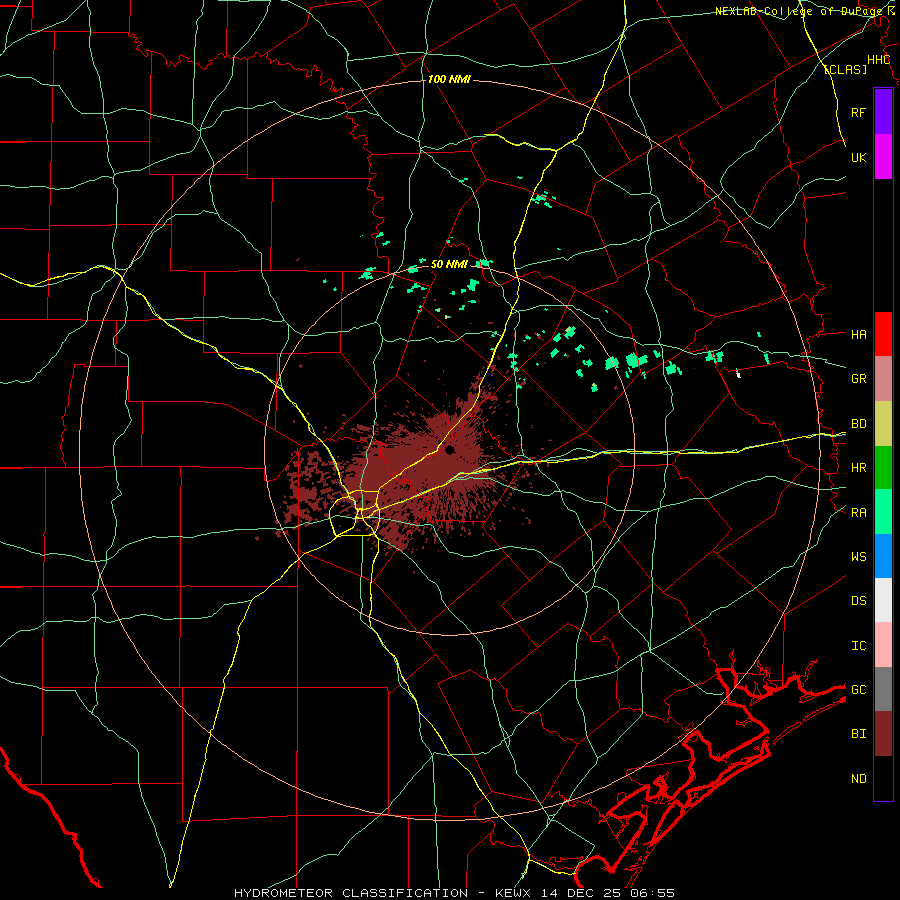Click the brown BI legend color swatch
Viewport: 900px width, 900px height.
pos(883,734)
